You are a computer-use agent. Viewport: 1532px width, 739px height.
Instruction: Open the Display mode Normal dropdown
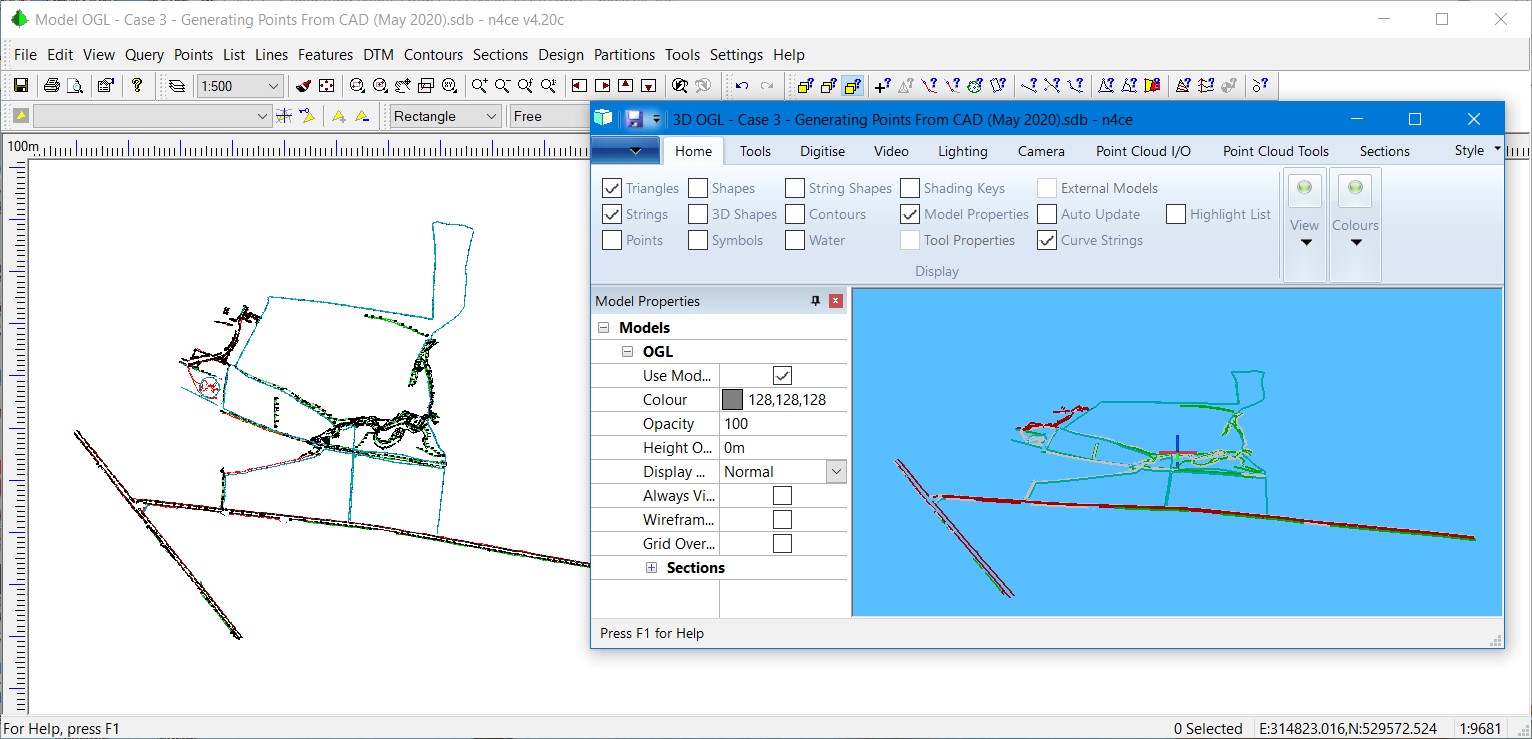(836, 472)
